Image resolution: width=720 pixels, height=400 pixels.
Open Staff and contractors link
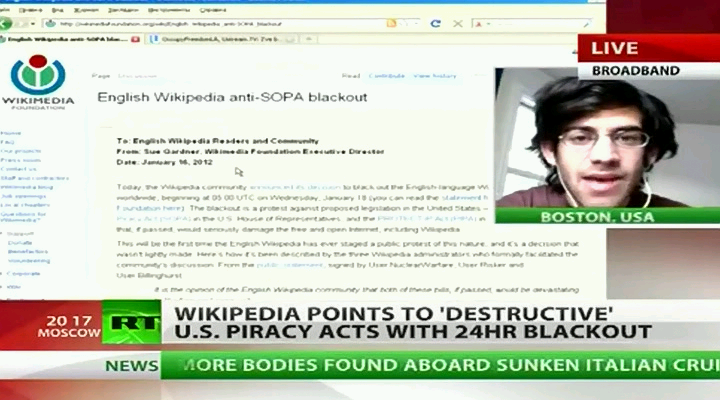[x=34, y=178]
